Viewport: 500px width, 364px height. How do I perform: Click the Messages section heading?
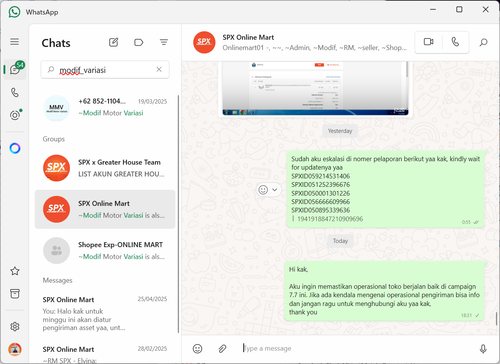57,280
